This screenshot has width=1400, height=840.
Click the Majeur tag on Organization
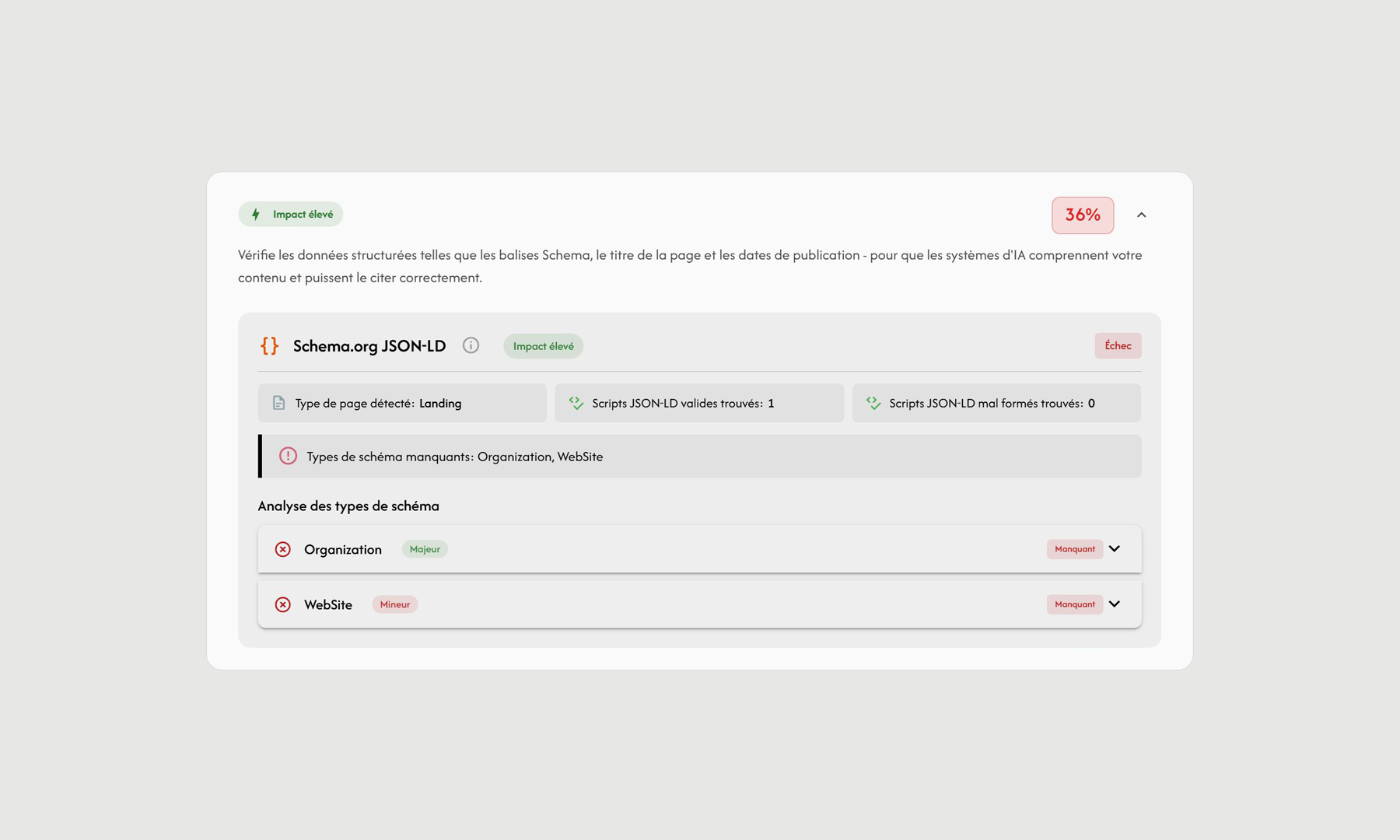pos(425,549)
